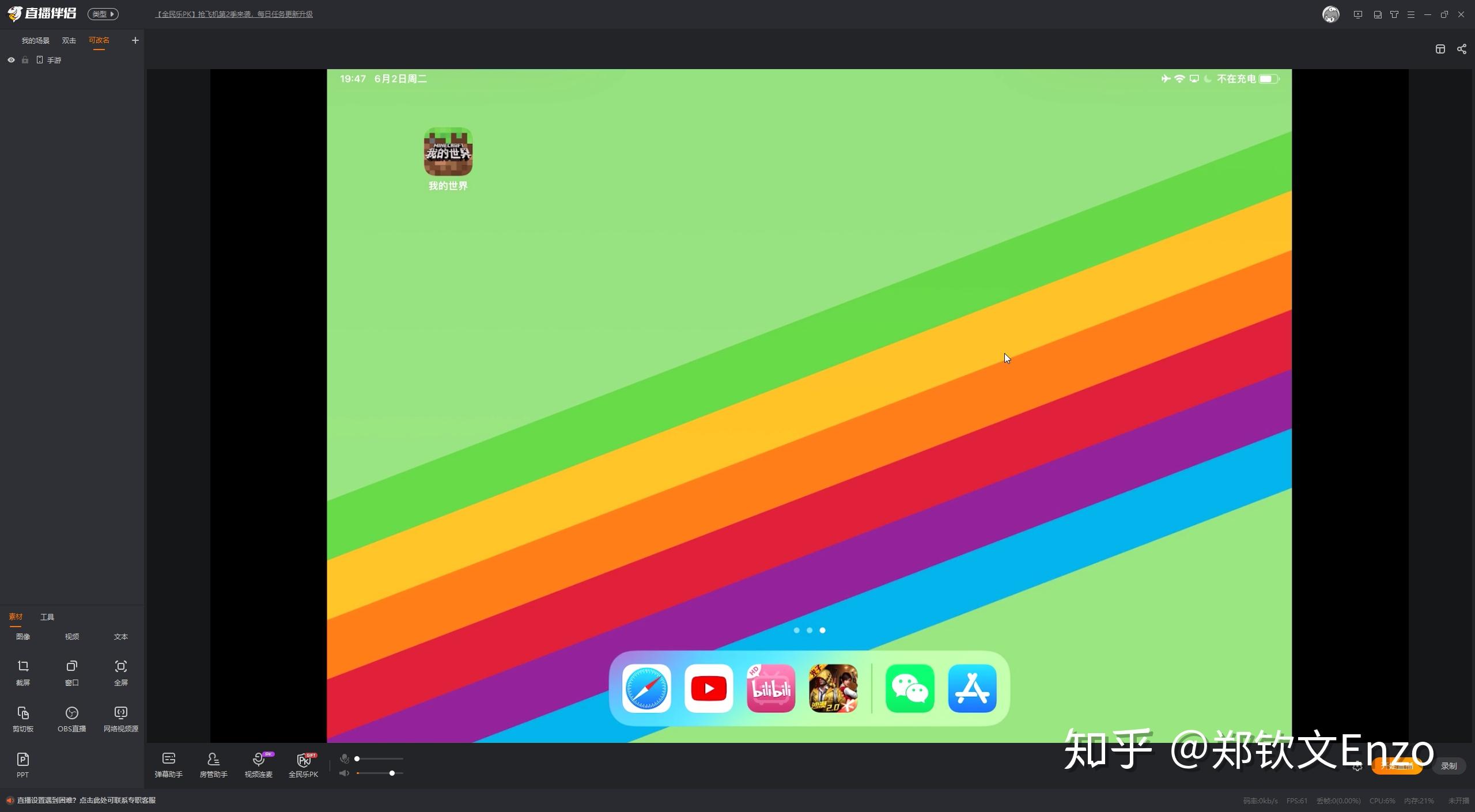Click the speaker alert icon in status bar
This screenshot has height=812, width=1475.
click(x=10, y=800)
